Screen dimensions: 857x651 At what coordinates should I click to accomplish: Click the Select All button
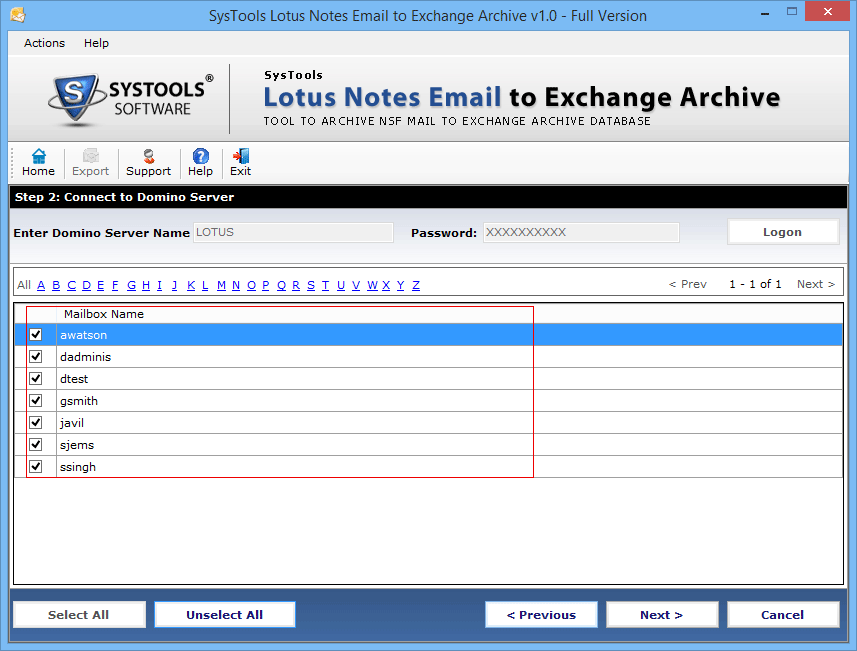point(79,614)
